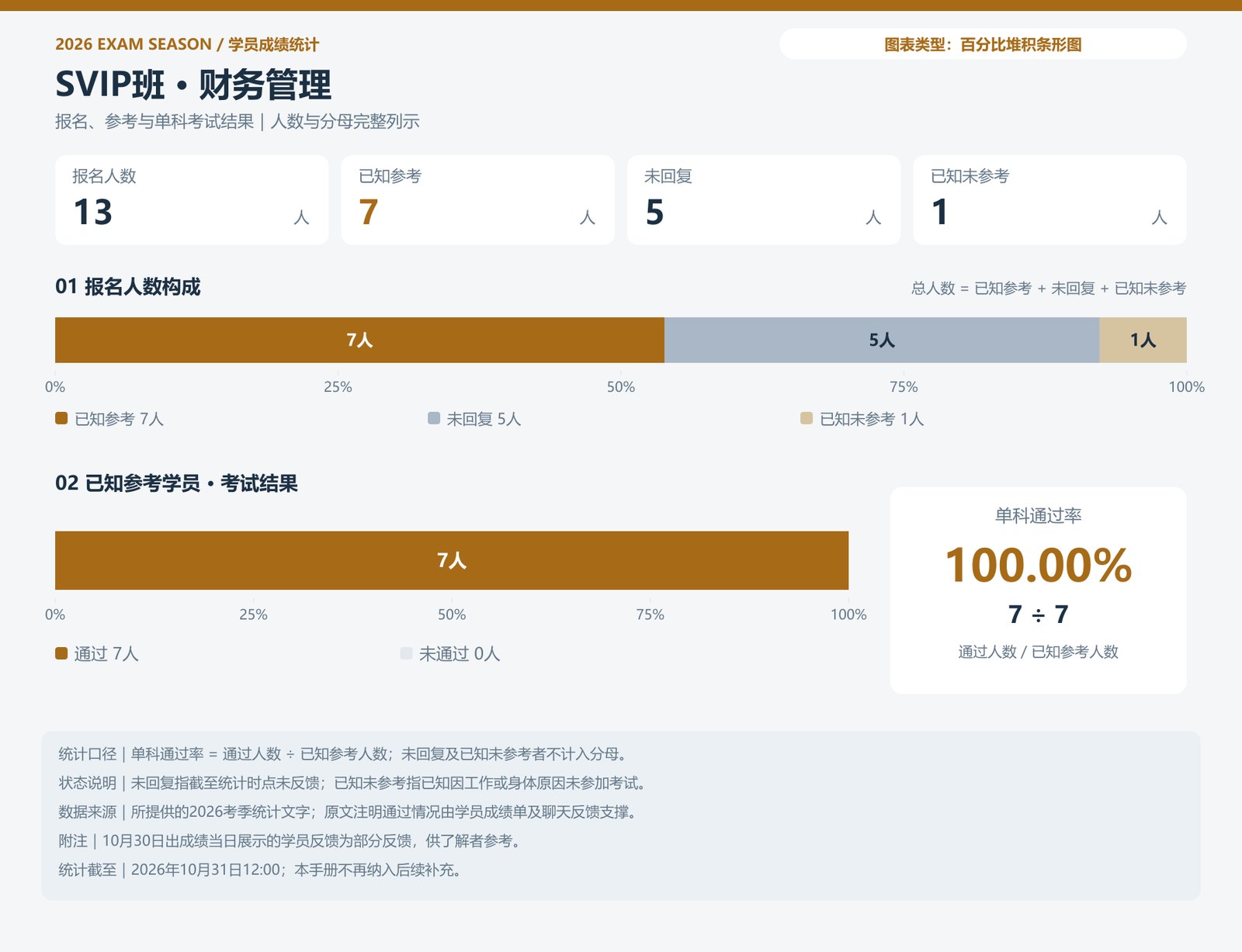
Task: Select the 已知参考 7 card
Action: tap(477, 200)
